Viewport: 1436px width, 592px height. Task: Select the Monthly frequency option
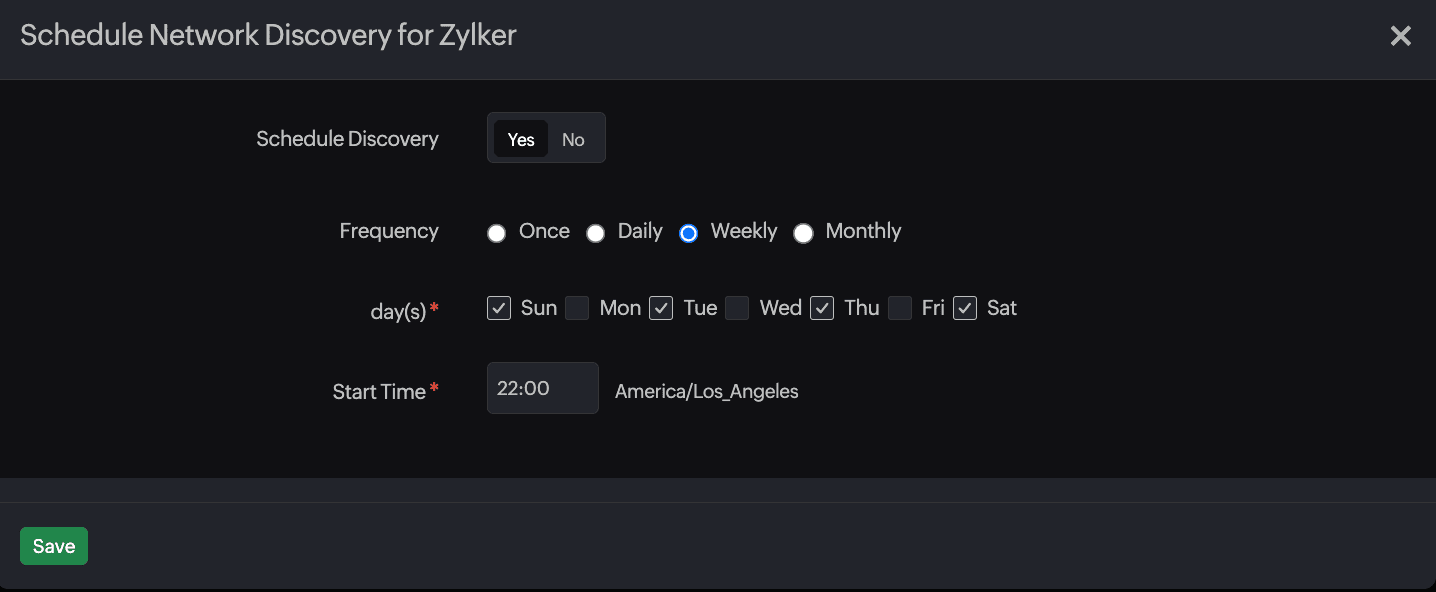tap(803, 234)
